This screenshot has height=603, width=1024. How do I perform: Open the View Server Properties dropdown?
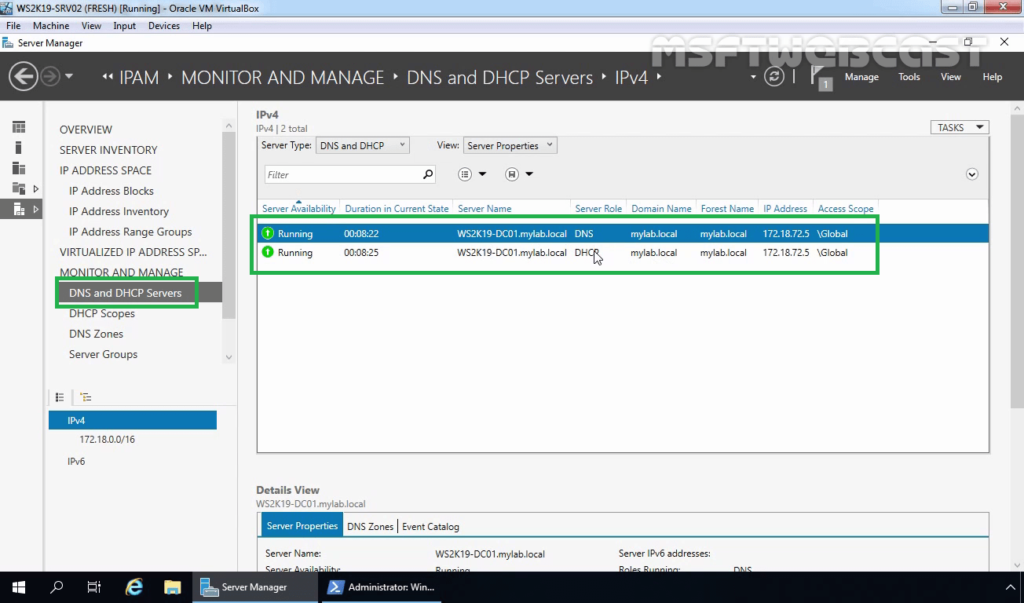[x=510, y=145]
